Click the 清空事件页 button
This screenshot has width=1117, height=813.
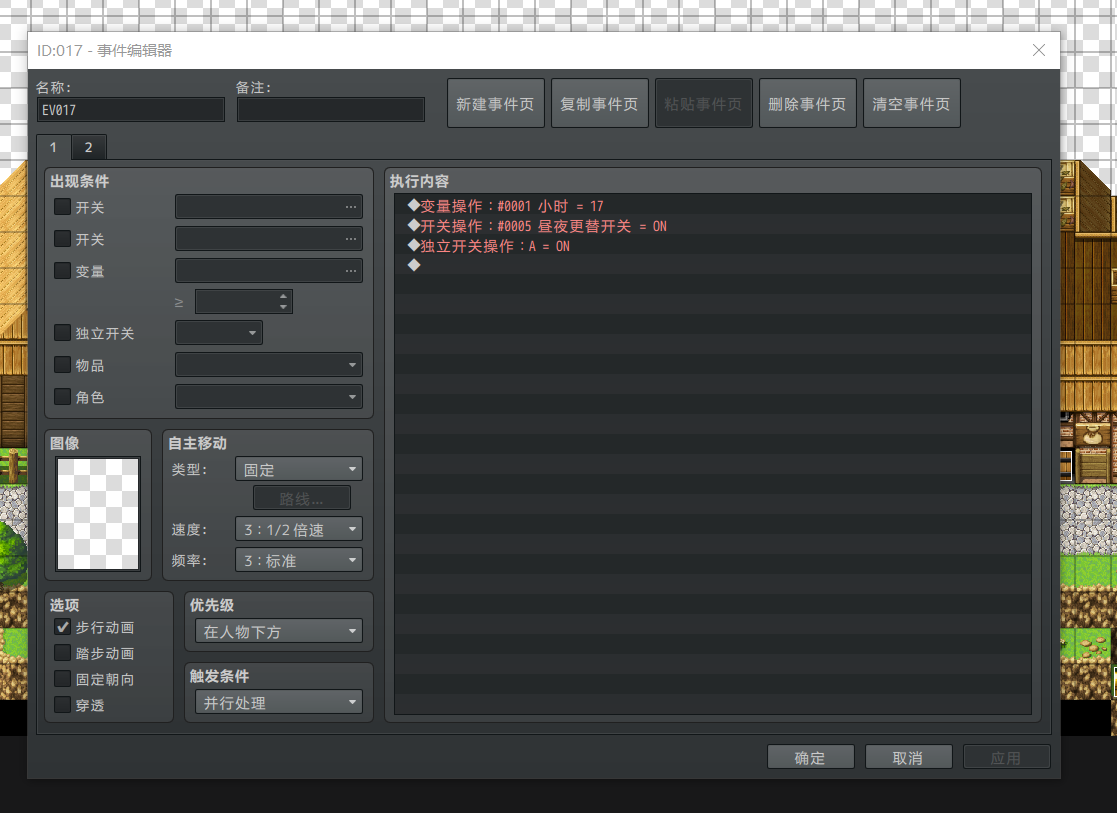point(912,103)
